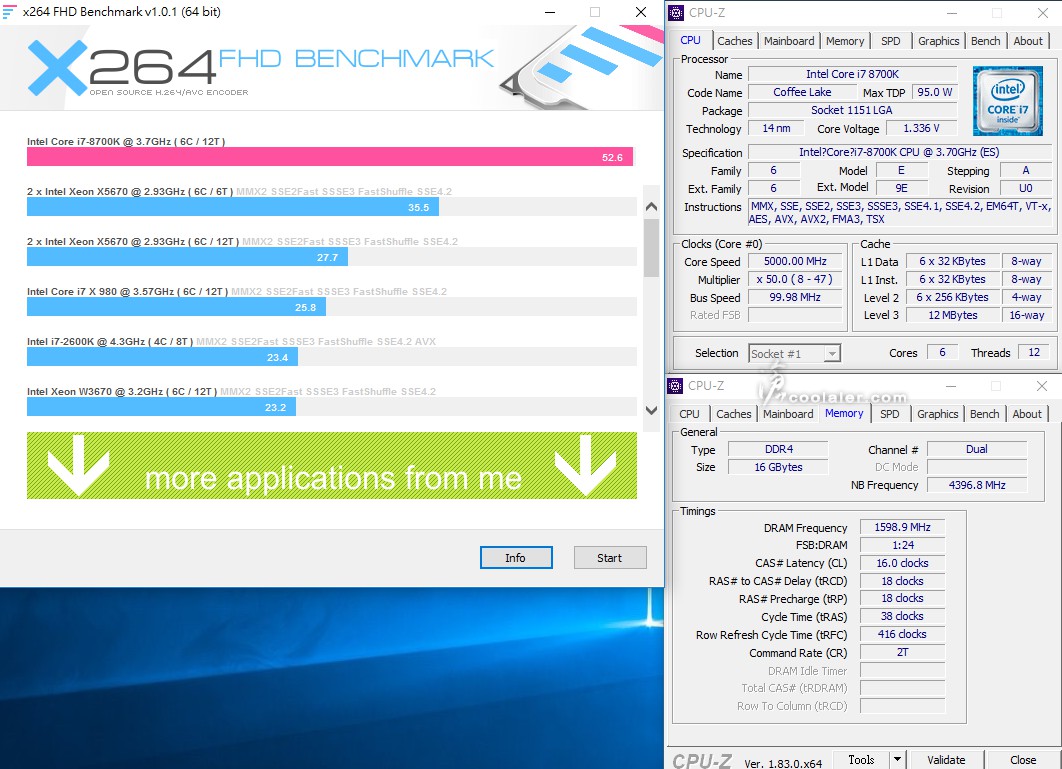Click the x264 FHD Benchmark title bar icon
This screenshot has height=769, width=1062.
point(9,12)
